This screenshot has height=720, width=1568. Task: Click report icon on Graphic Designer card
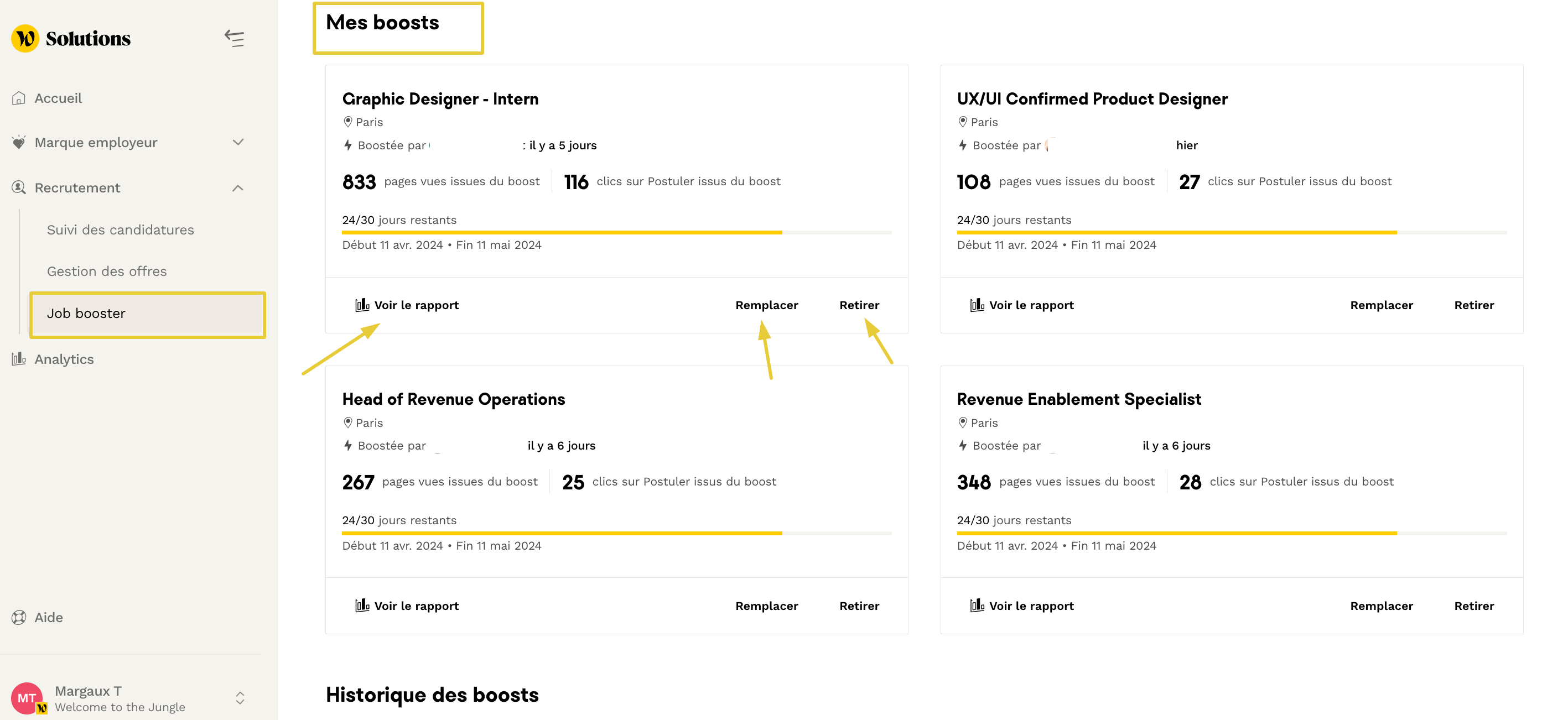(x=362, y=305)
